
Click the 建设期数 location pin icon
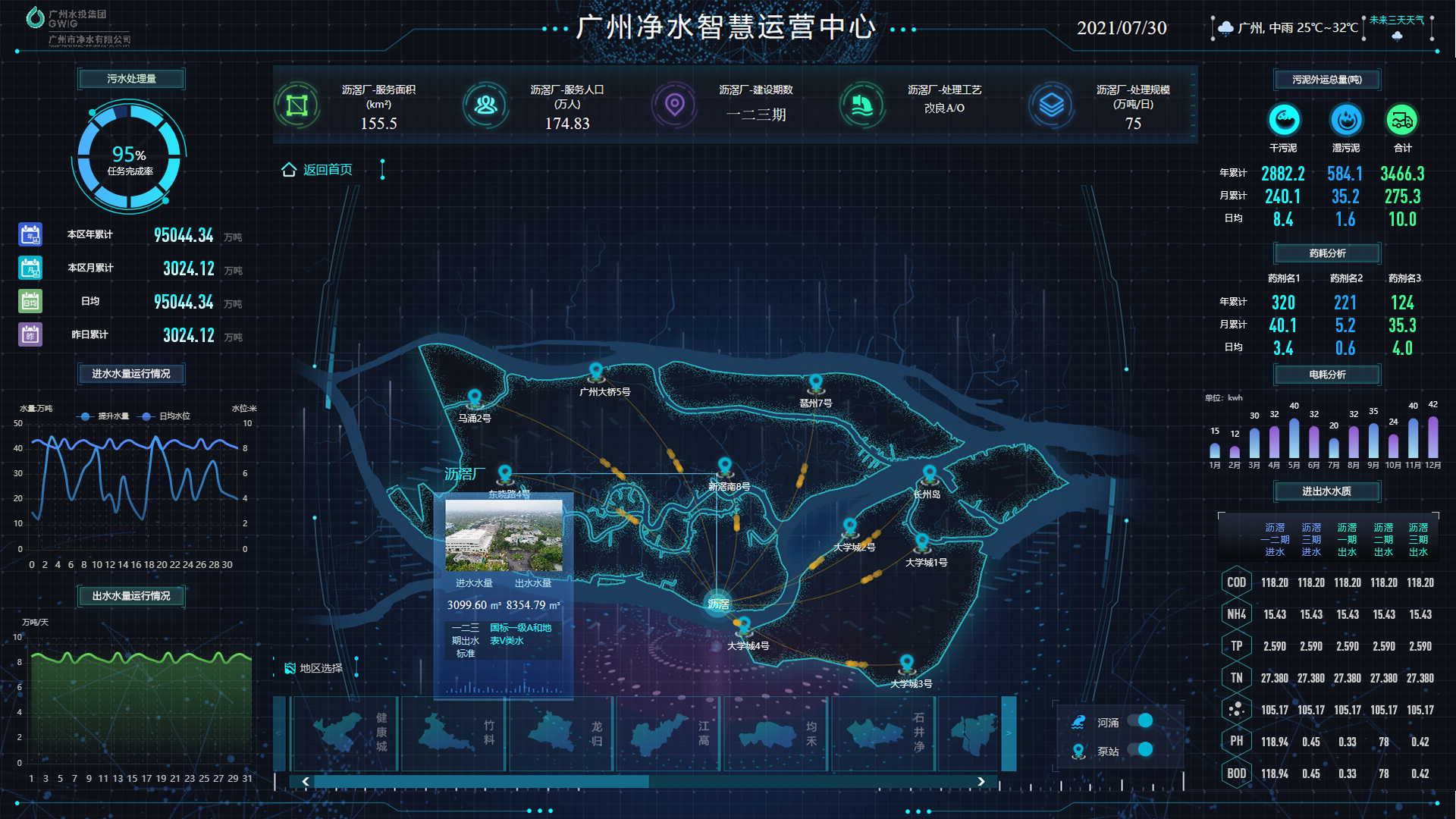click(x=674, y=105)
